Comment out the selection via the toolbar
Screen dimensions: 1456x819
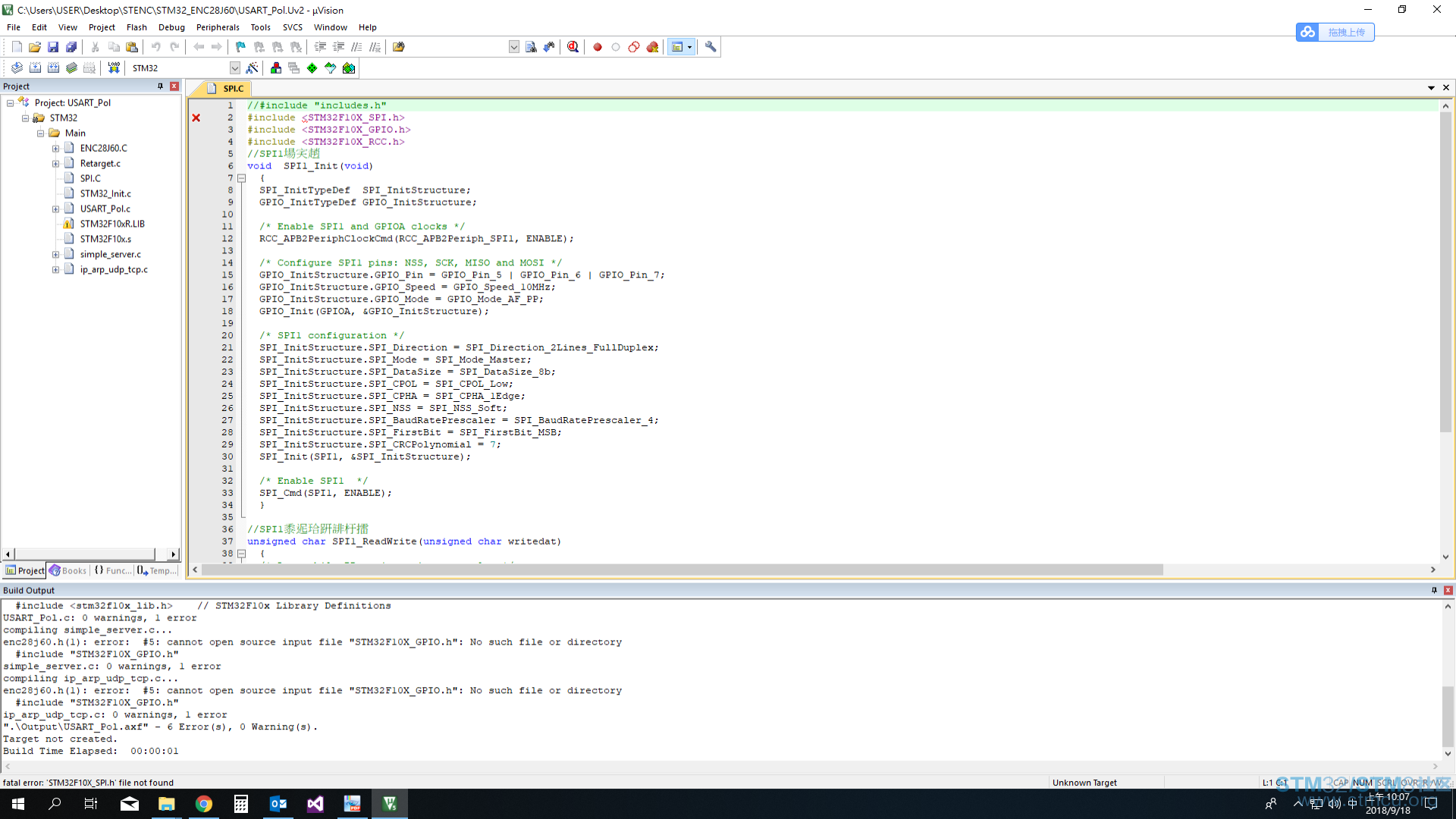click(x=356, y=47)
